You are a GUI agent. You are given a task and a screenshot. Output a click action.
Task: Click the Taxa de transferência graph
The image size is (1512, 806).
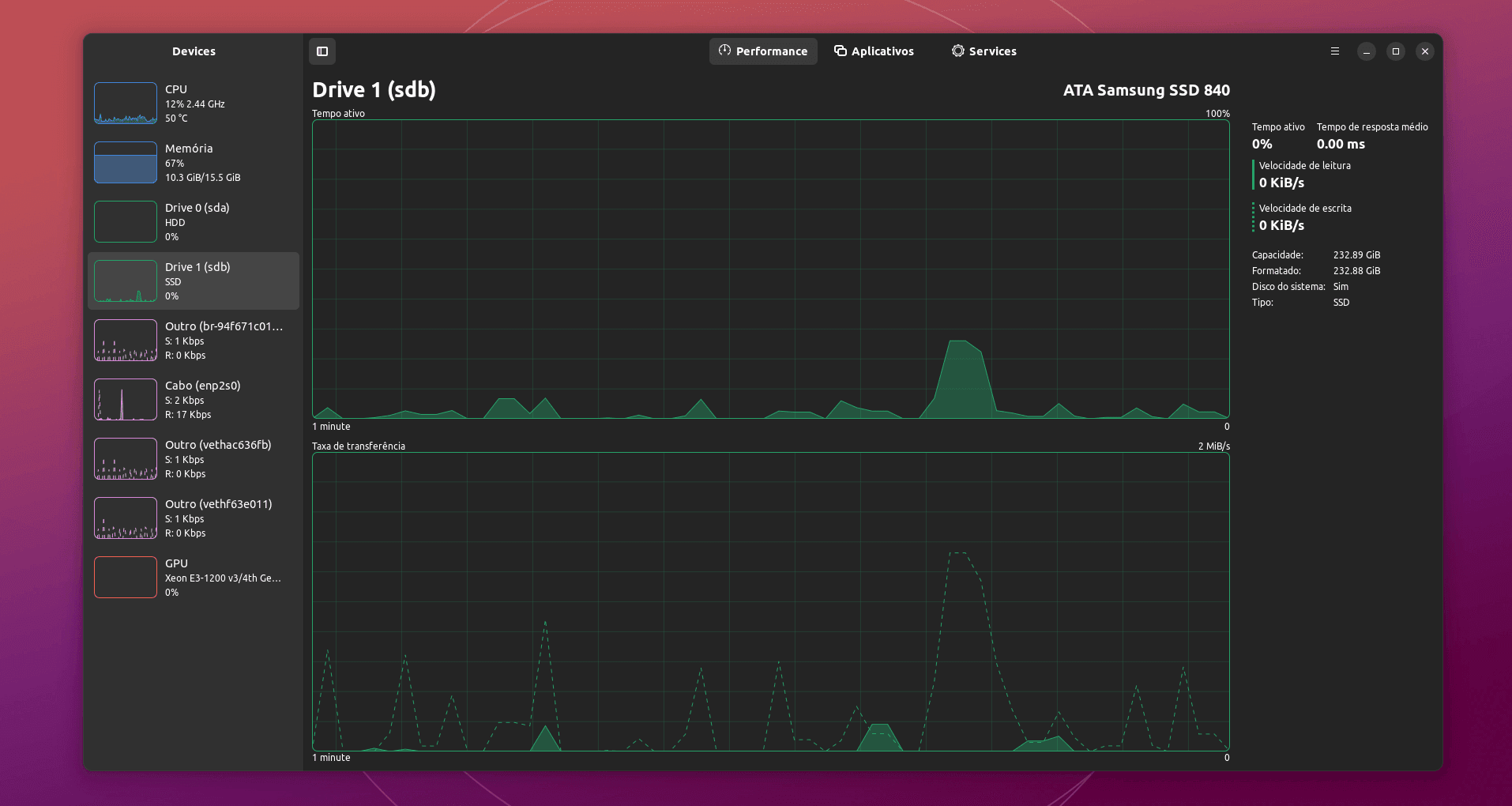[x=770, y=601]
